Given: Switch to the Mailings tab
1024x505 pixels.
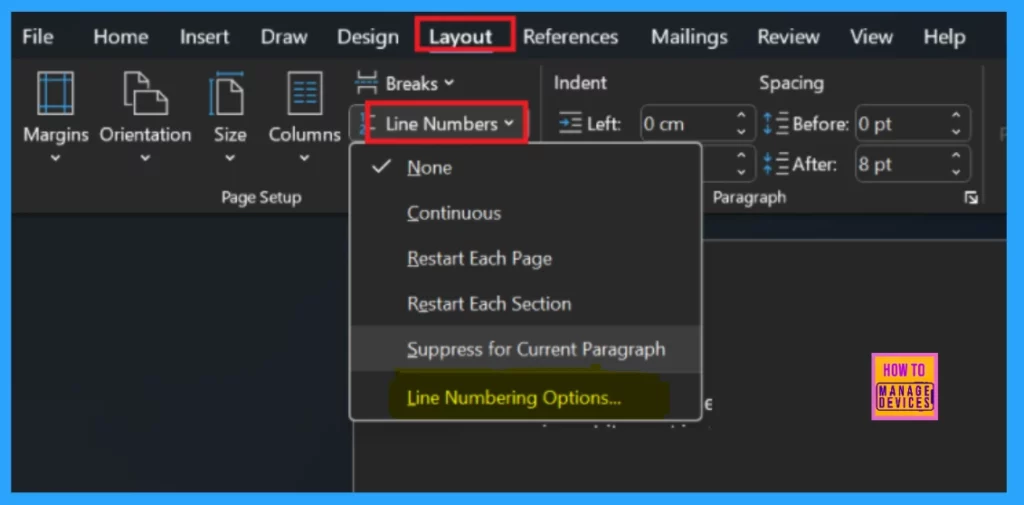Looking at the screenshot, I should coord(689,37).
